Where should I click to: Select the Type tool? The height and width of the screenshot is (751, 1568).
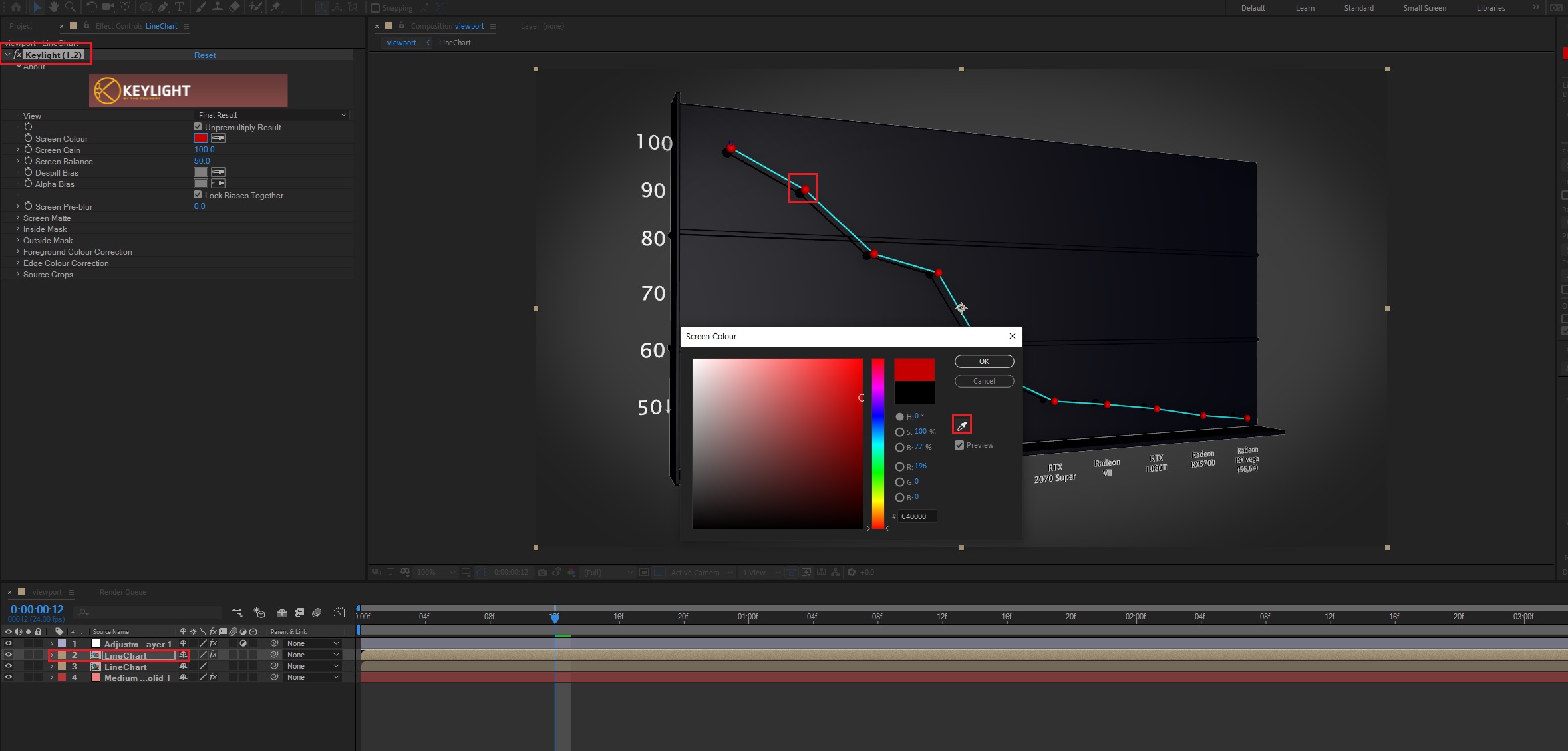[x=180, y=7]
